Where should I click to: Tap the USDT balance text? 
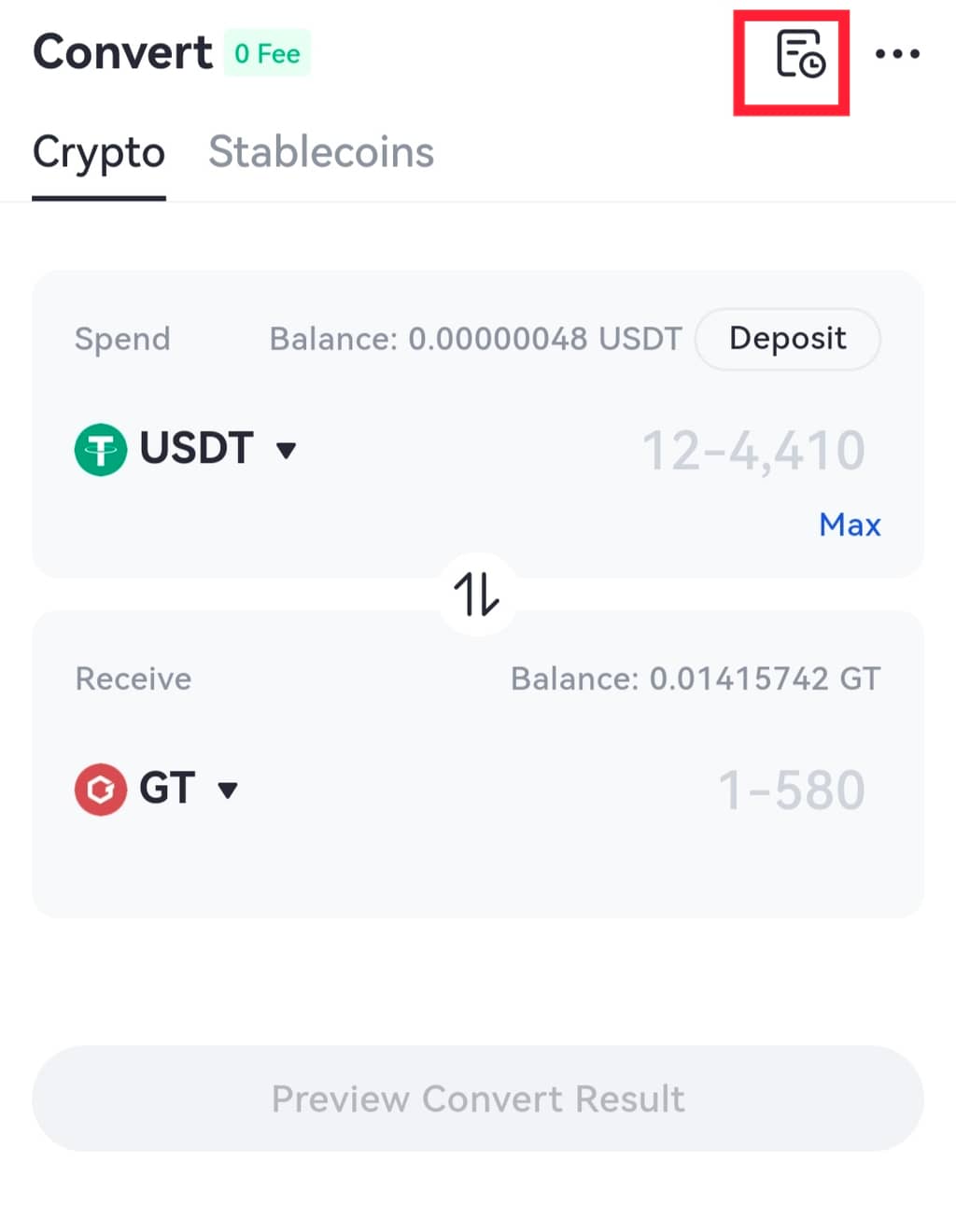click(x=475, y=339)
